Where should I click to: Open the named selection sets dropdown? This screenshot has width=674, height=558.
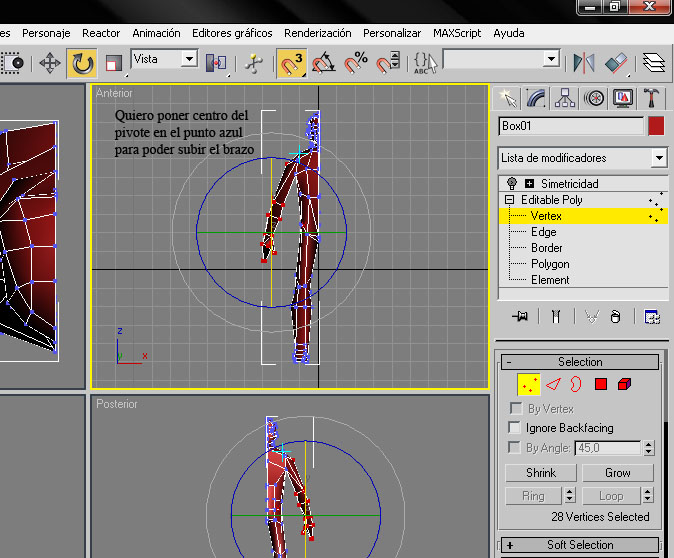pyautogui.click(x=551, y=58)
